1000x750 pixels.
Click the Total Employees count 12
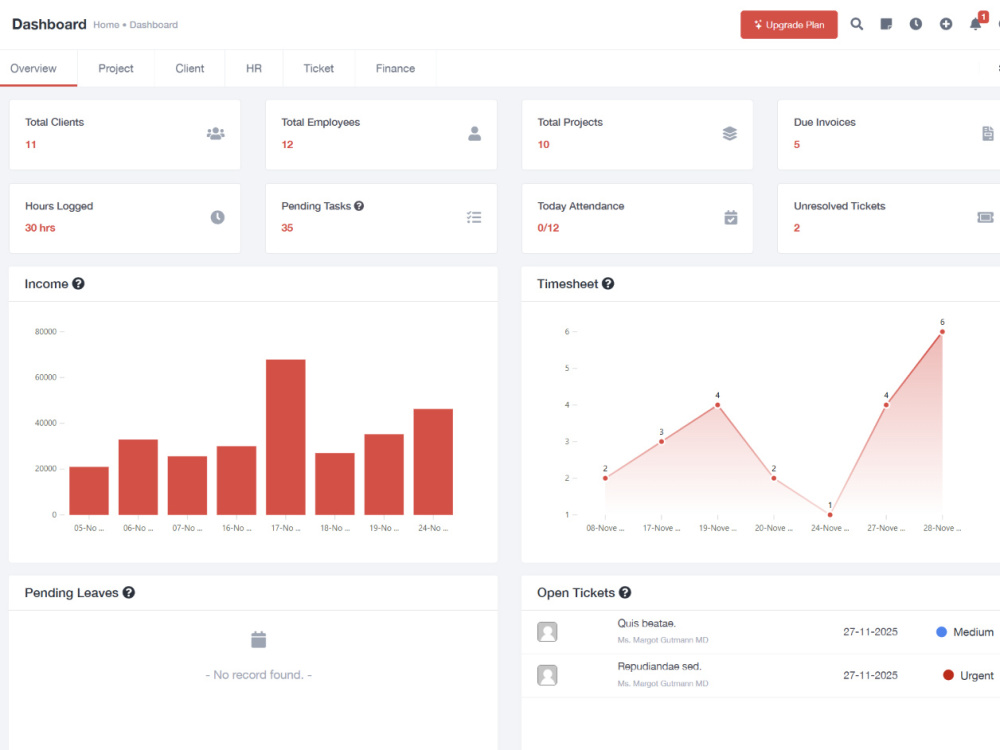(x=287, y=145)
